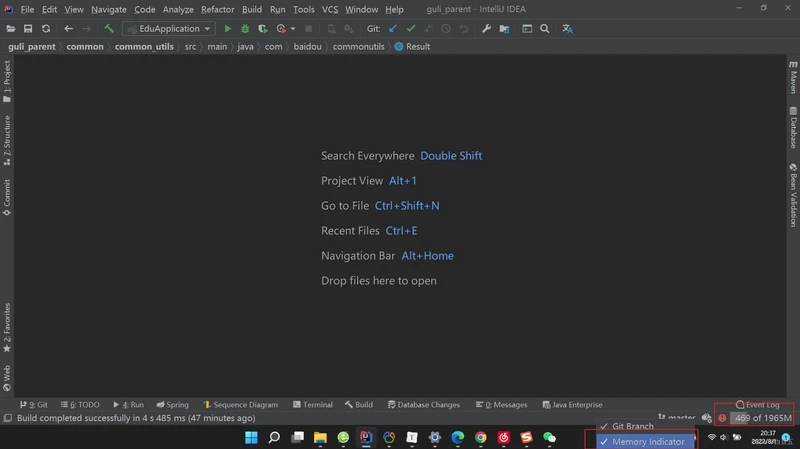Click the Debug bug icon
The width and height of the screenshot is (800, 449).
pos(245,29)
